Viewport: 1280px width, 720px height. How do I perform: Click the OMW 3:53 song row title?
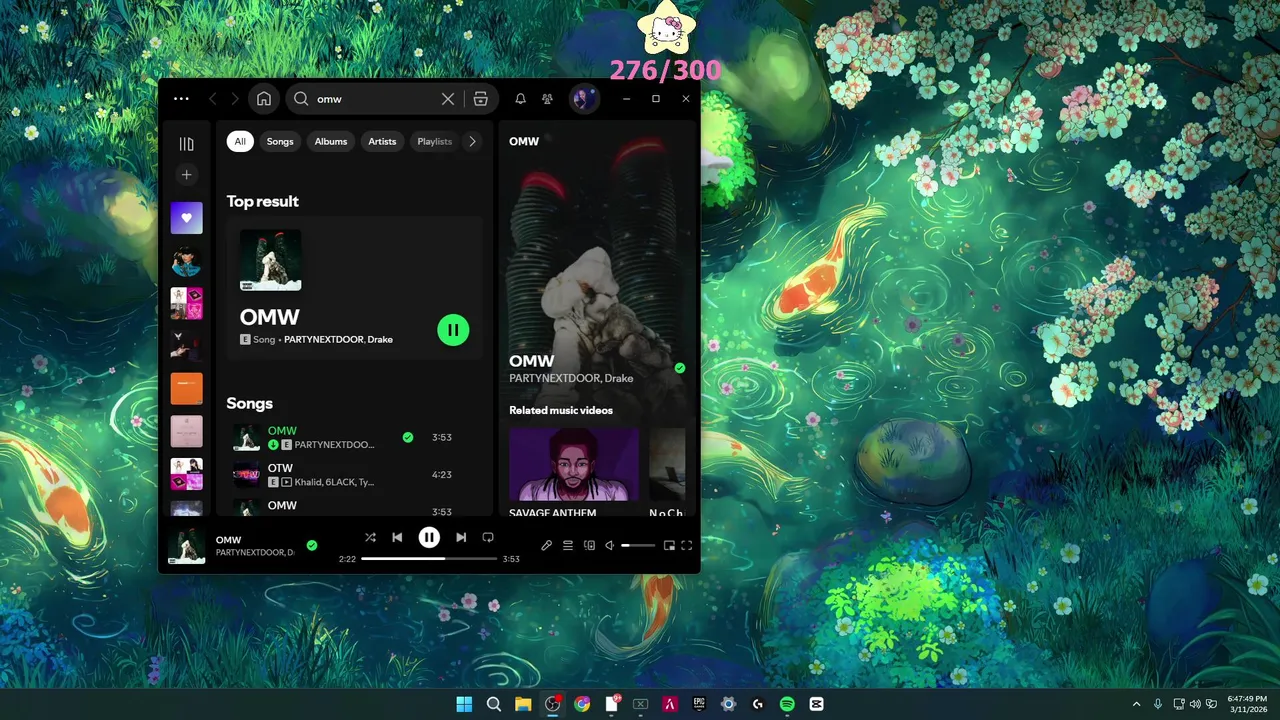click(x=282, y=431)
